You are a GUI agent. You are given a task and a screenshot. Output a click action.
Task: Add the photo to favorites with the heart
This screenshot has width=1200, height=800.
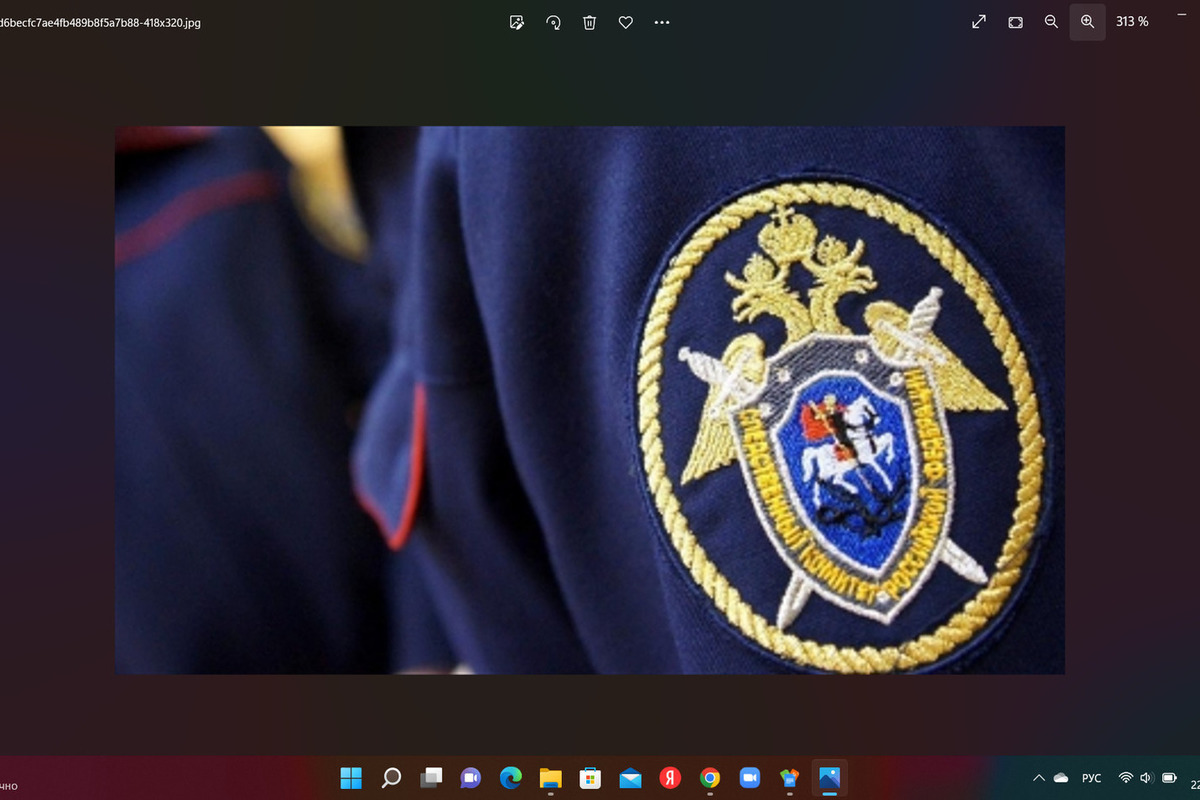coord(626,22)
